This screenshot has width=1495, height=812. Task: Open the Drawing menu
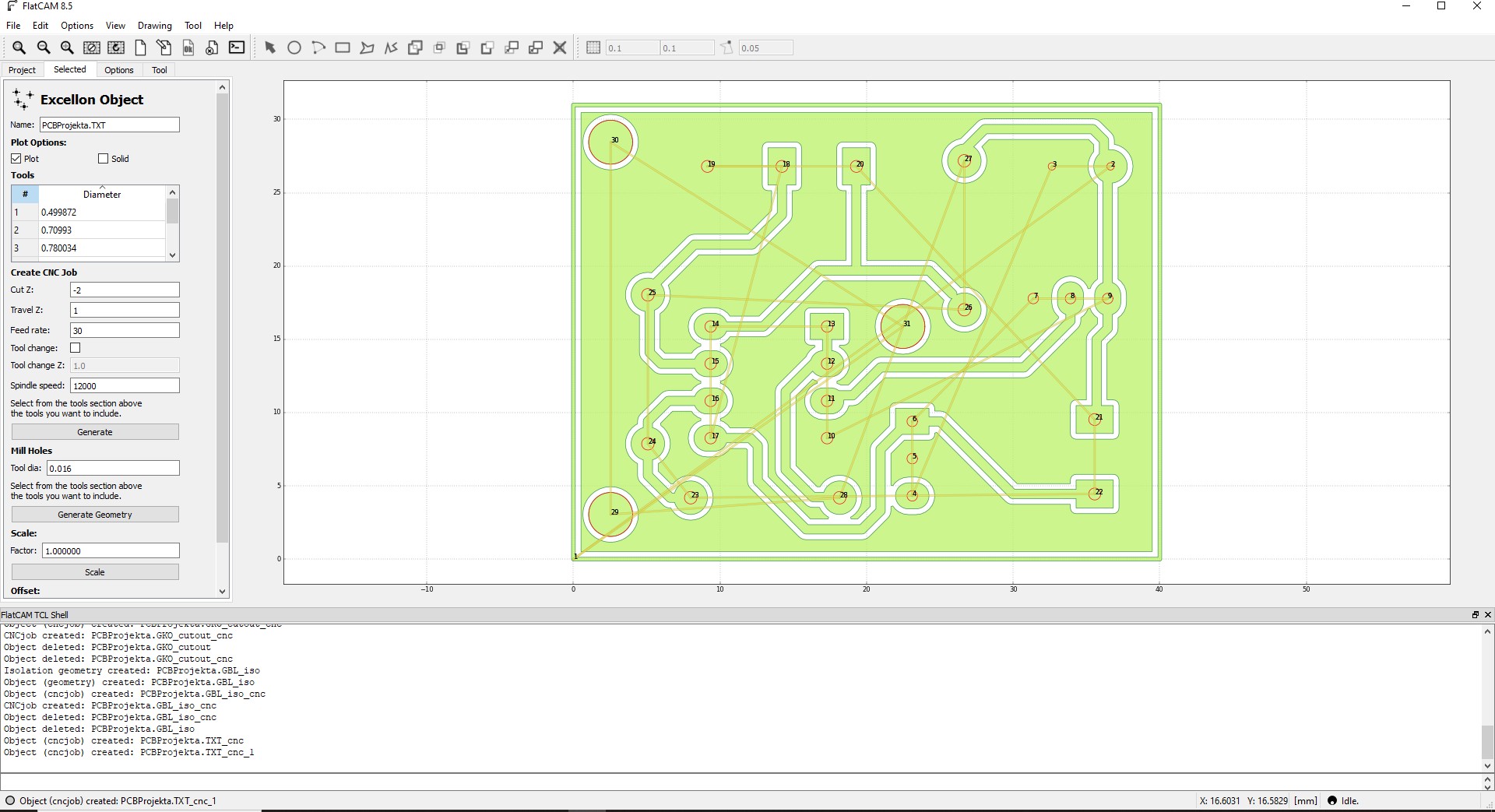coord(155,26)
